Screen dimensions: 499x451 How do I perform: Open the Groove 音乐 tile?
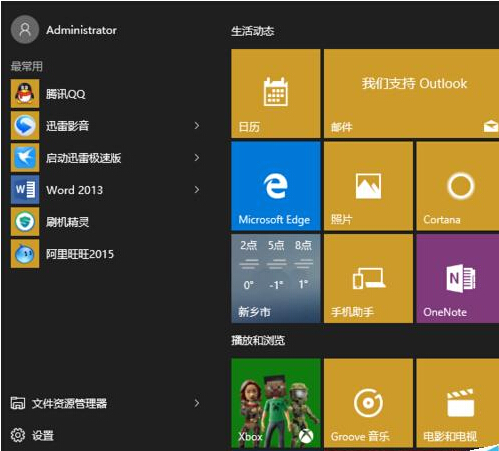(x=368, y=403)
